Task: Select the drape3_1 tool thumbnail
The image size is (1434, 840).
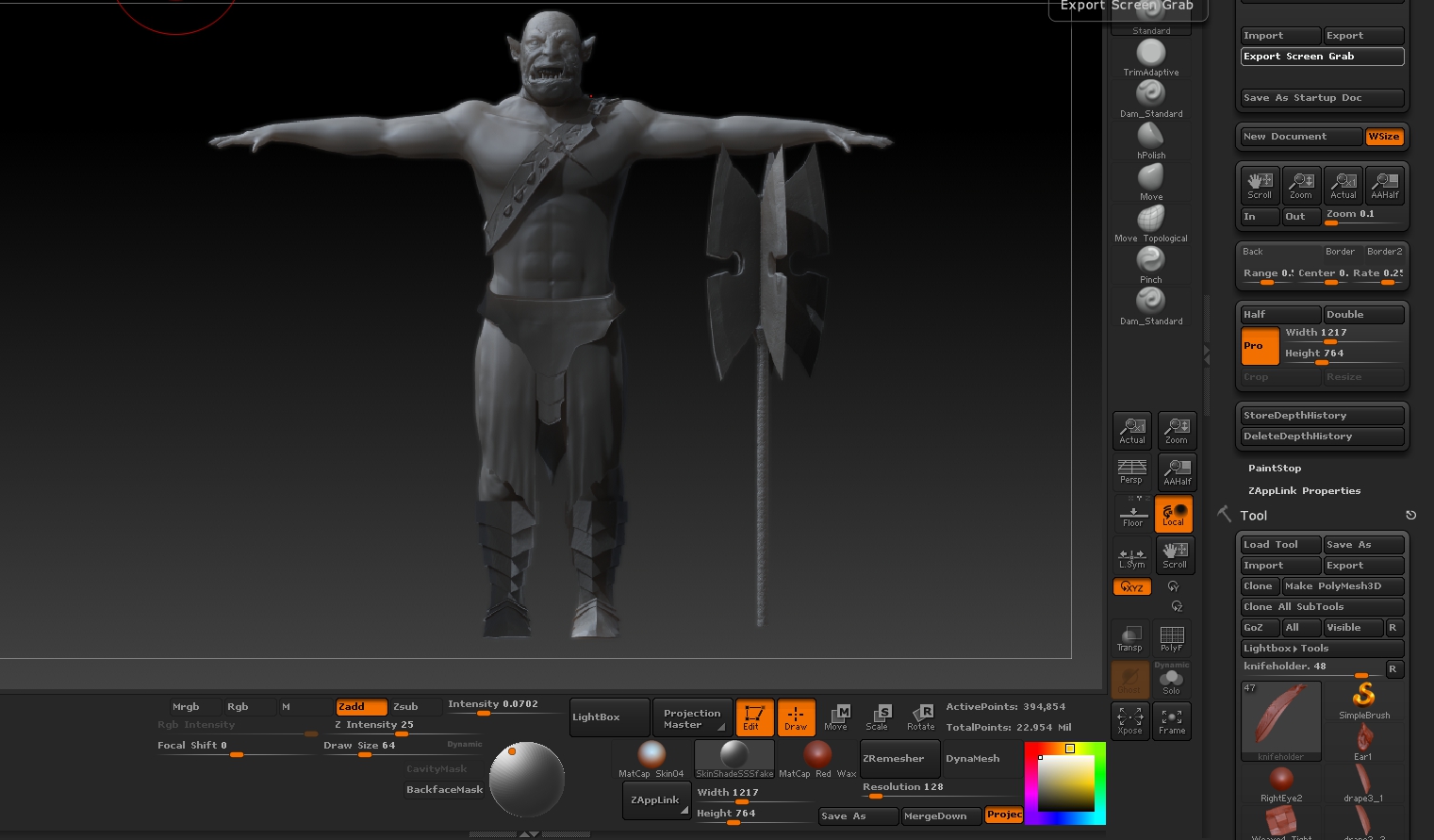Action: [x=1363, y=784]
